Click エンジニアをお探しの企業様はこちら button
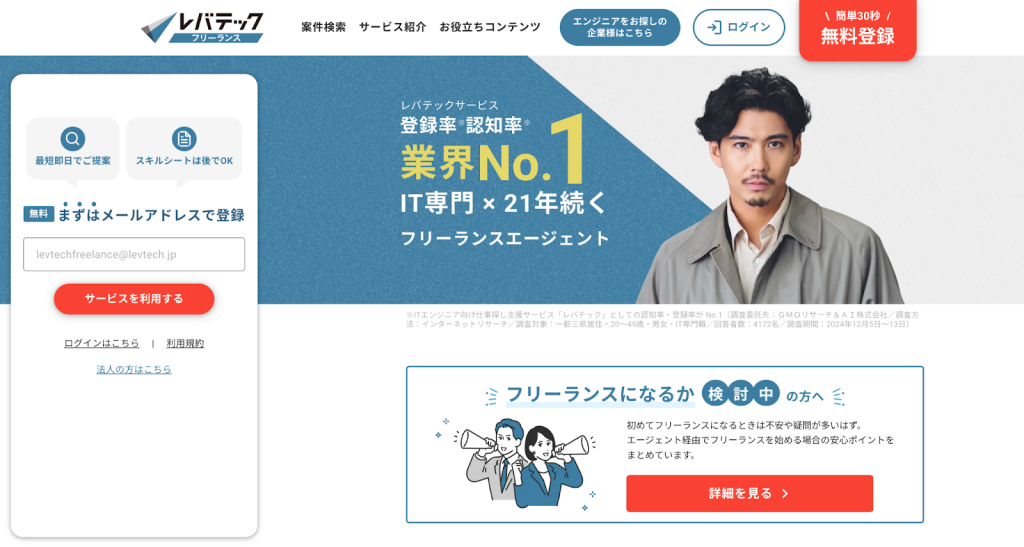Screen dimensions: 1024x547 click(x=620, y=27)
